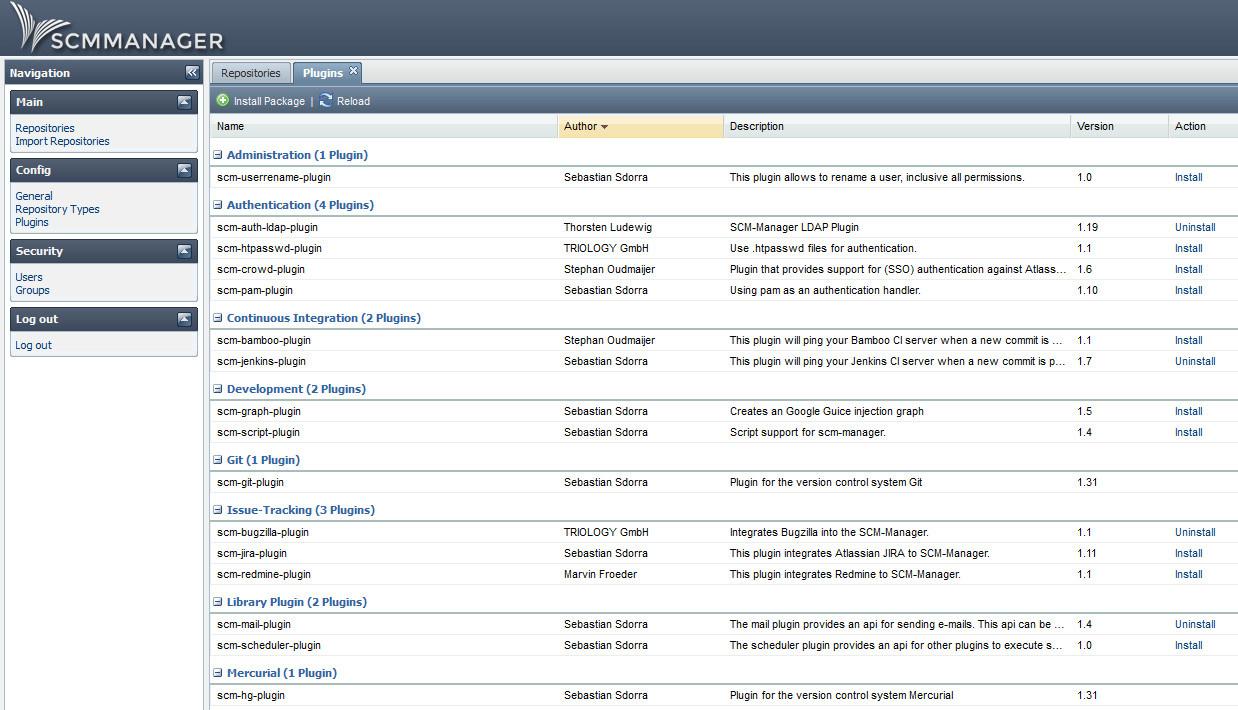Click the Reload arrows icon

coord(326,100)
